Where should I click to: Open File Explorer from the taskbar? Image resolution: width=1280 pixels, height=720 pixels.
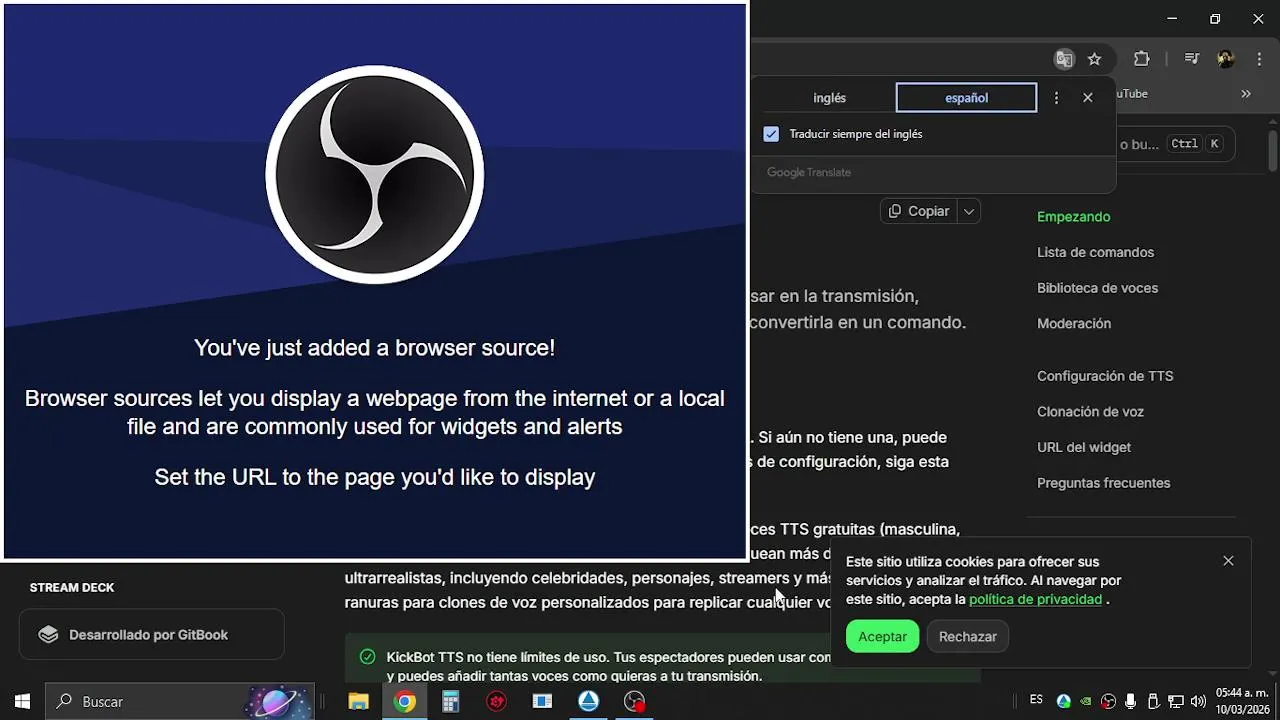[358, 702]
